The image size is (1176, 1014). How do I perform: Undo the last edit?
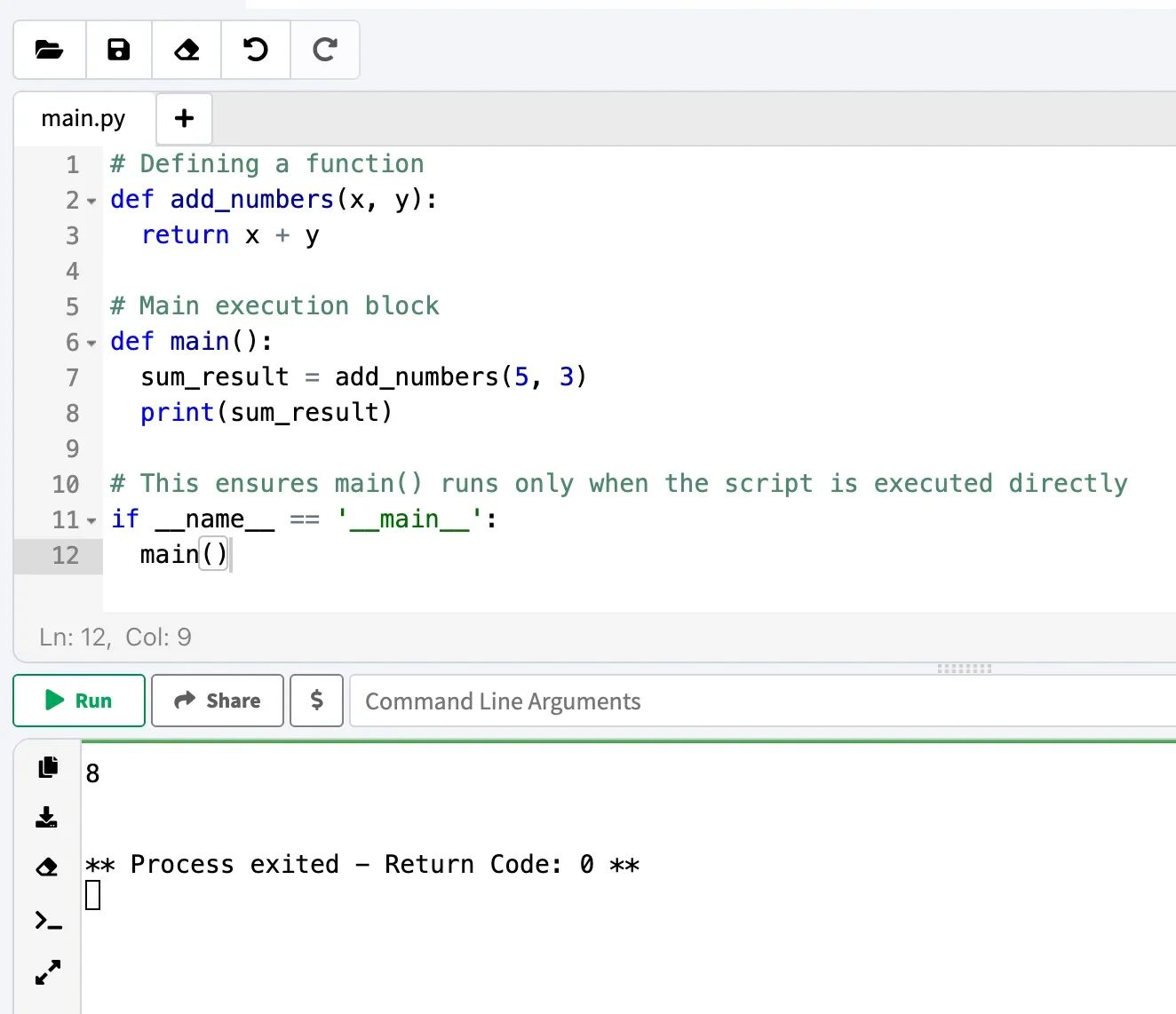tap(256, 50)
